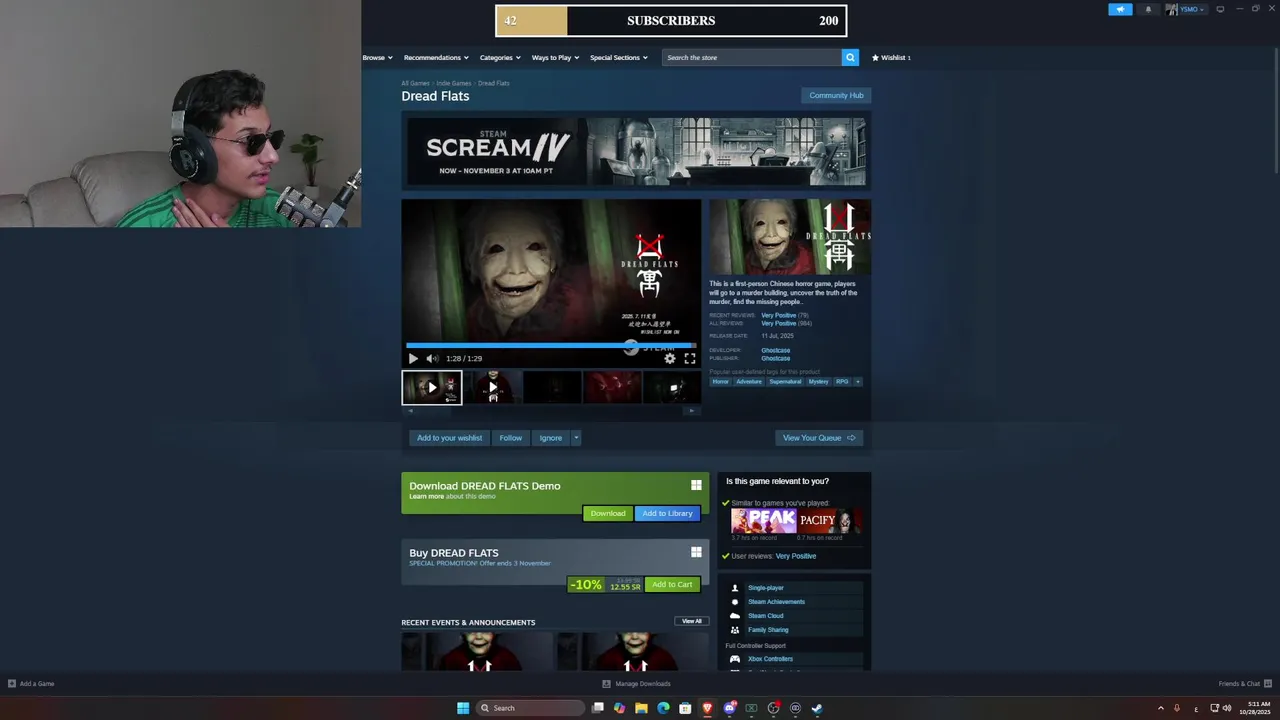Open the last visible screenshot thumbnail
Viewport: 1280px width, 720px height.
[672, 387]
